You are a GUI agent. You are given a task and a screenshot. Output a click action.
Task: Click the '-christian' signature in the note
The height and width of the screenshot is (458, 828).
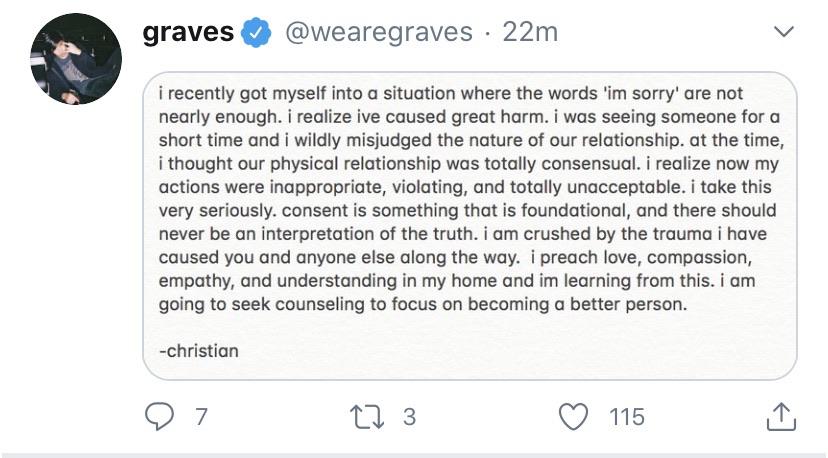click(x=199, y=351)
